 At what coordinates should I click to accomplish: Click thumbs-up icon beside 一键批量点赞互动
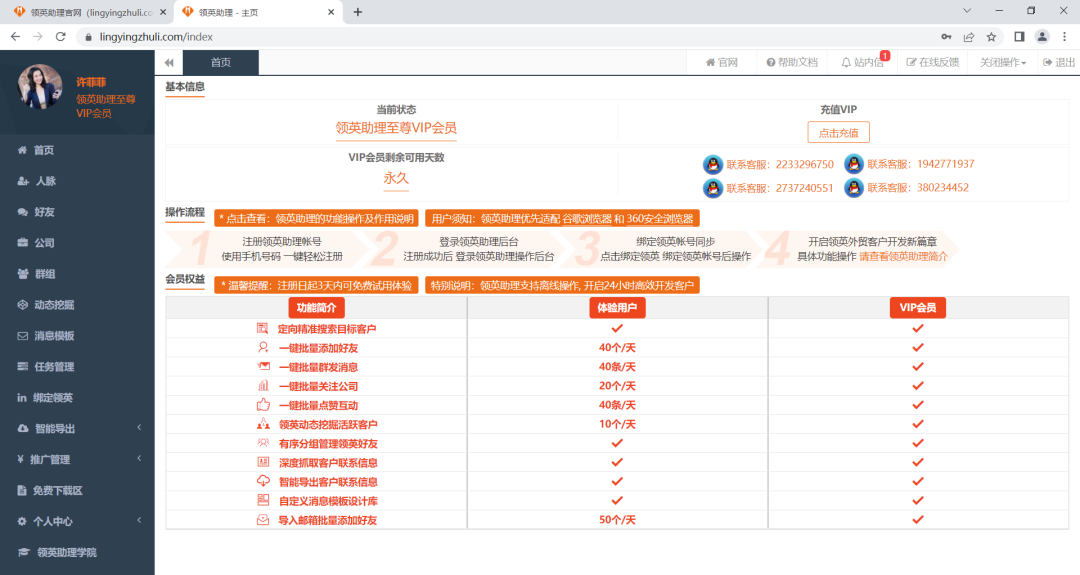click(x=263, y=405)
